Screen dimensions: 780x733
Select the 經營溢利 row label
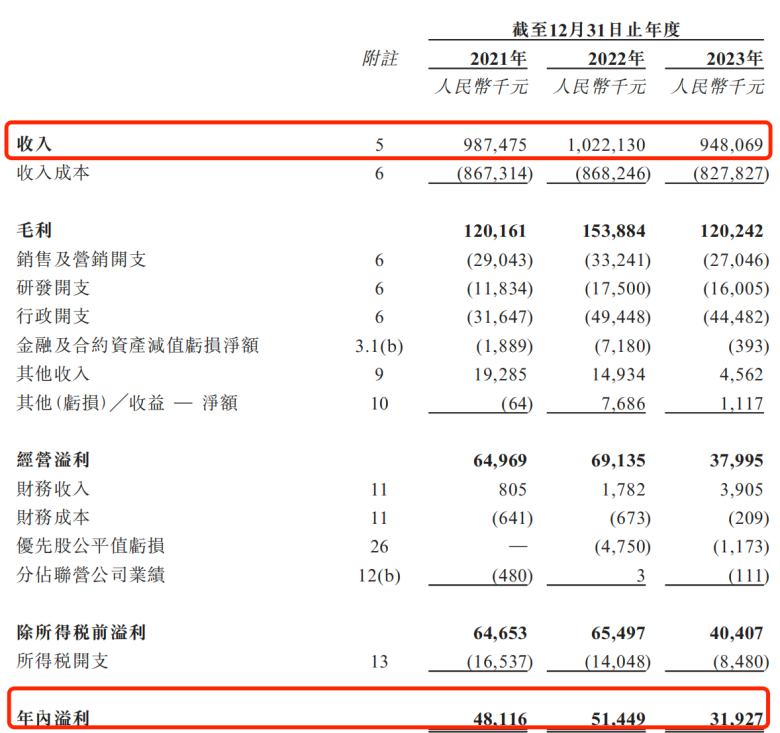[x=53, y=460]
